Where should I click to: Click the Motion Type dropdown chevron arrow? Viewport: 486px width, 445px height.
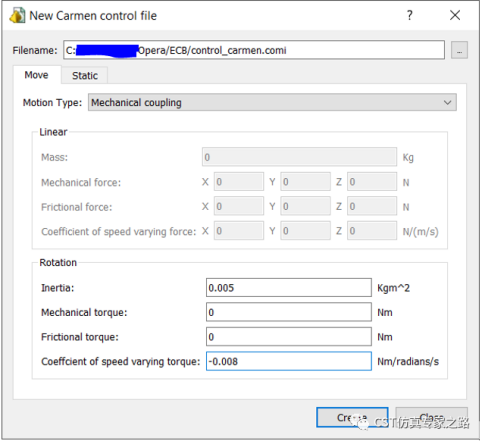[x=447, y=103]
